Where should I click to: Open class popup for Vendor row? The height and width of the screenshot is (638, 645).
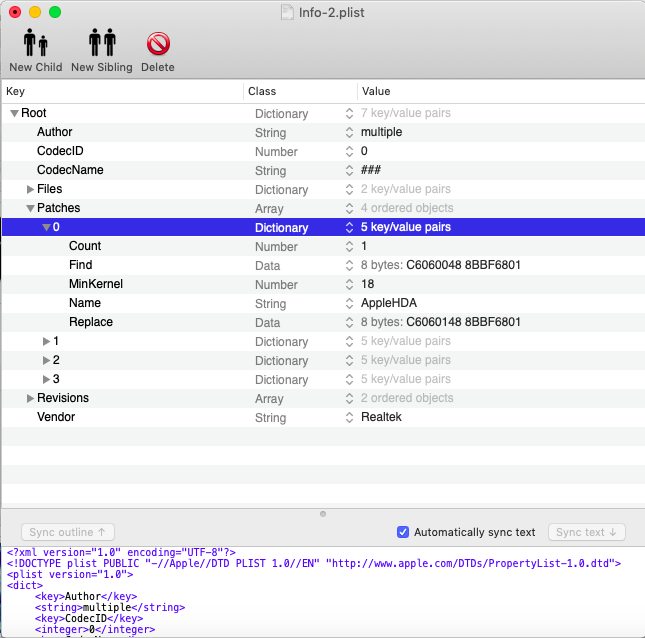tap(349, 417)
